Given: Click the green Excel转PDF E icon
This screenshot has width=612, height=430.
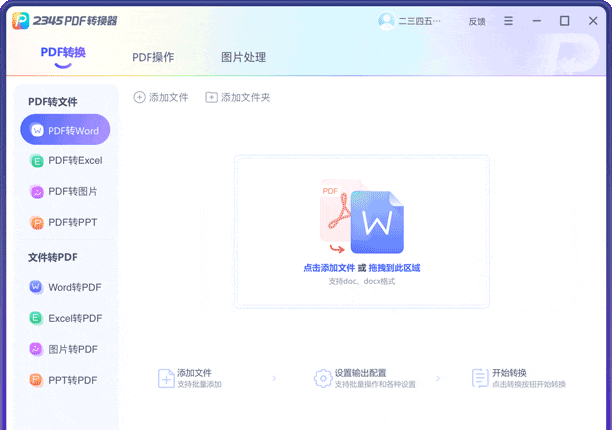Looking at the screenshot, I should pos(36,318).
